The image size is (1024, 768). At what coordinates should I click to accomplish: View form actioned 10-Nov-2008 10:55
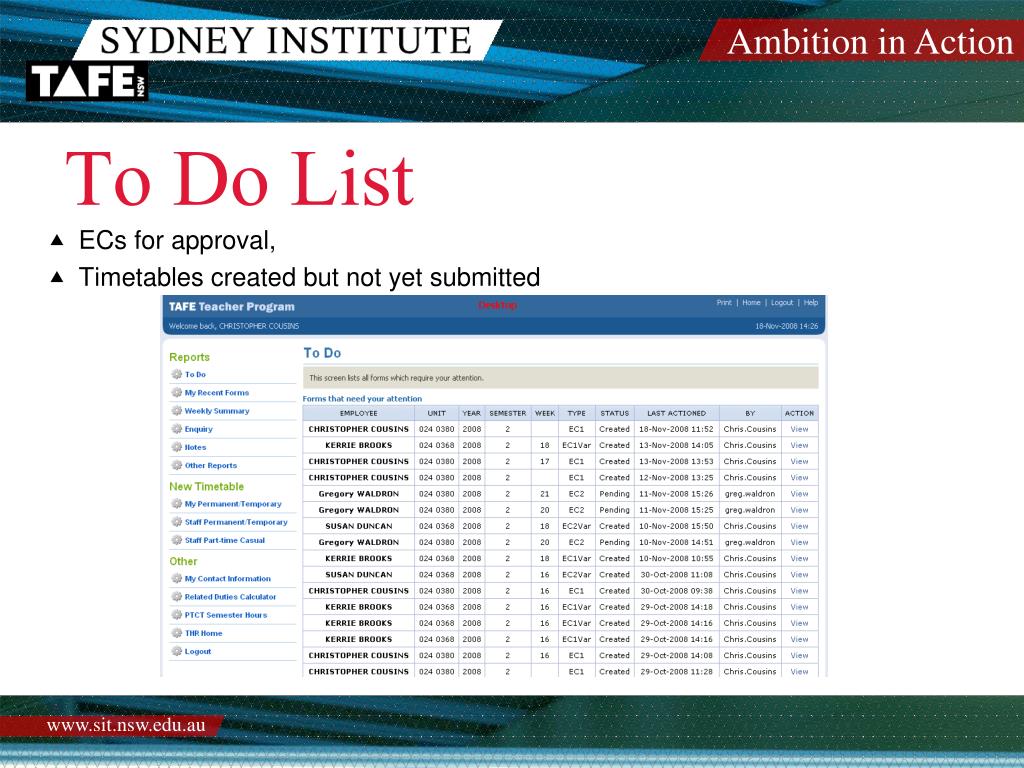pyautogui.click(x=799, y=559)
